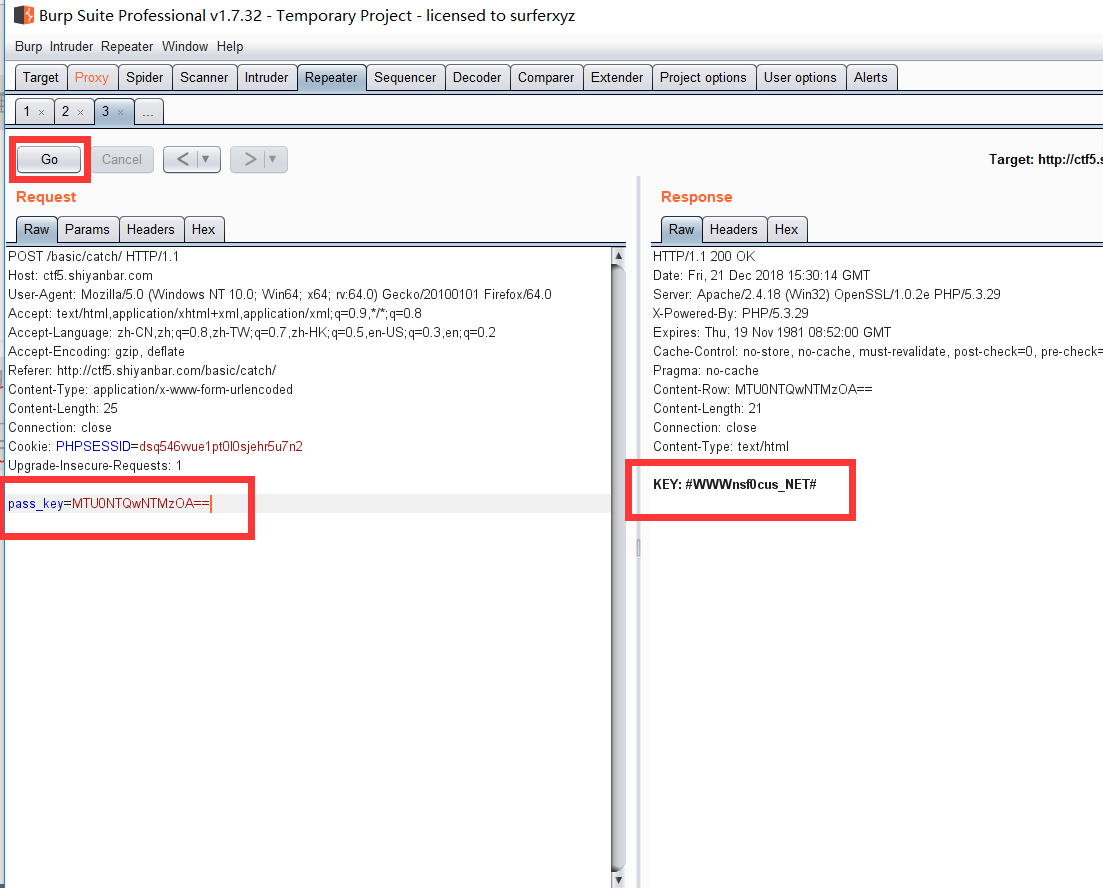Click the Upgrade-Insecure-Requests: 1 header
Viewport: 1103px width, 888px height.
coord(95,465)
